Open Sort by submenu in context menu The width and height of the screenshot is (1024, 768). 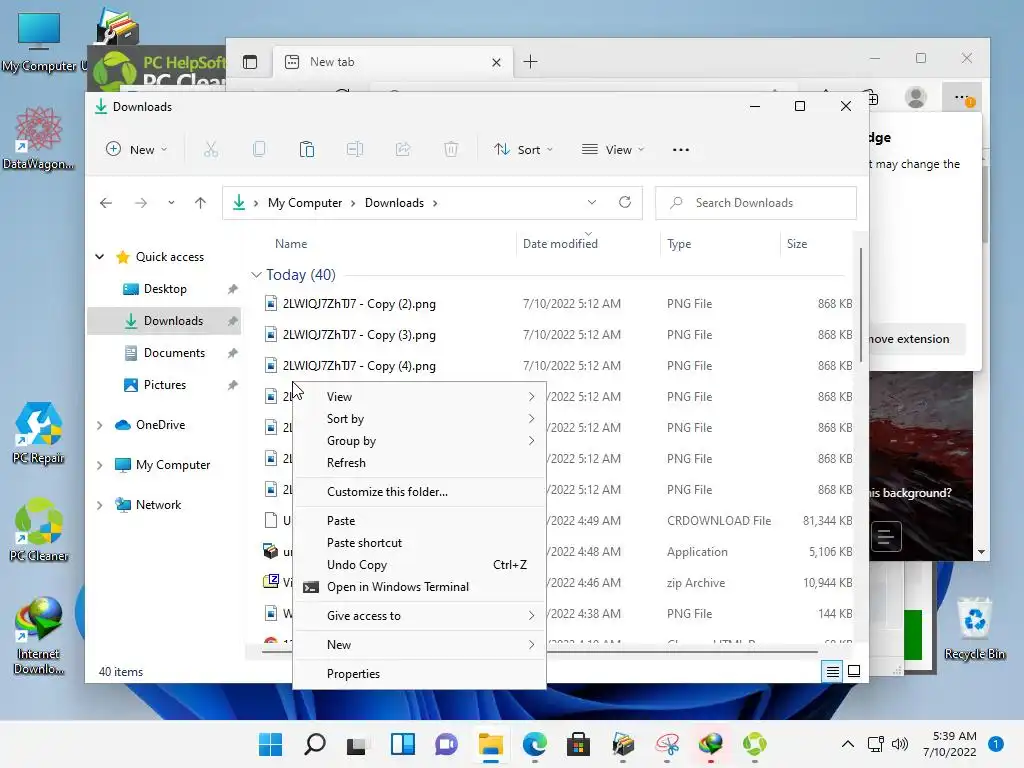point(419,419)
